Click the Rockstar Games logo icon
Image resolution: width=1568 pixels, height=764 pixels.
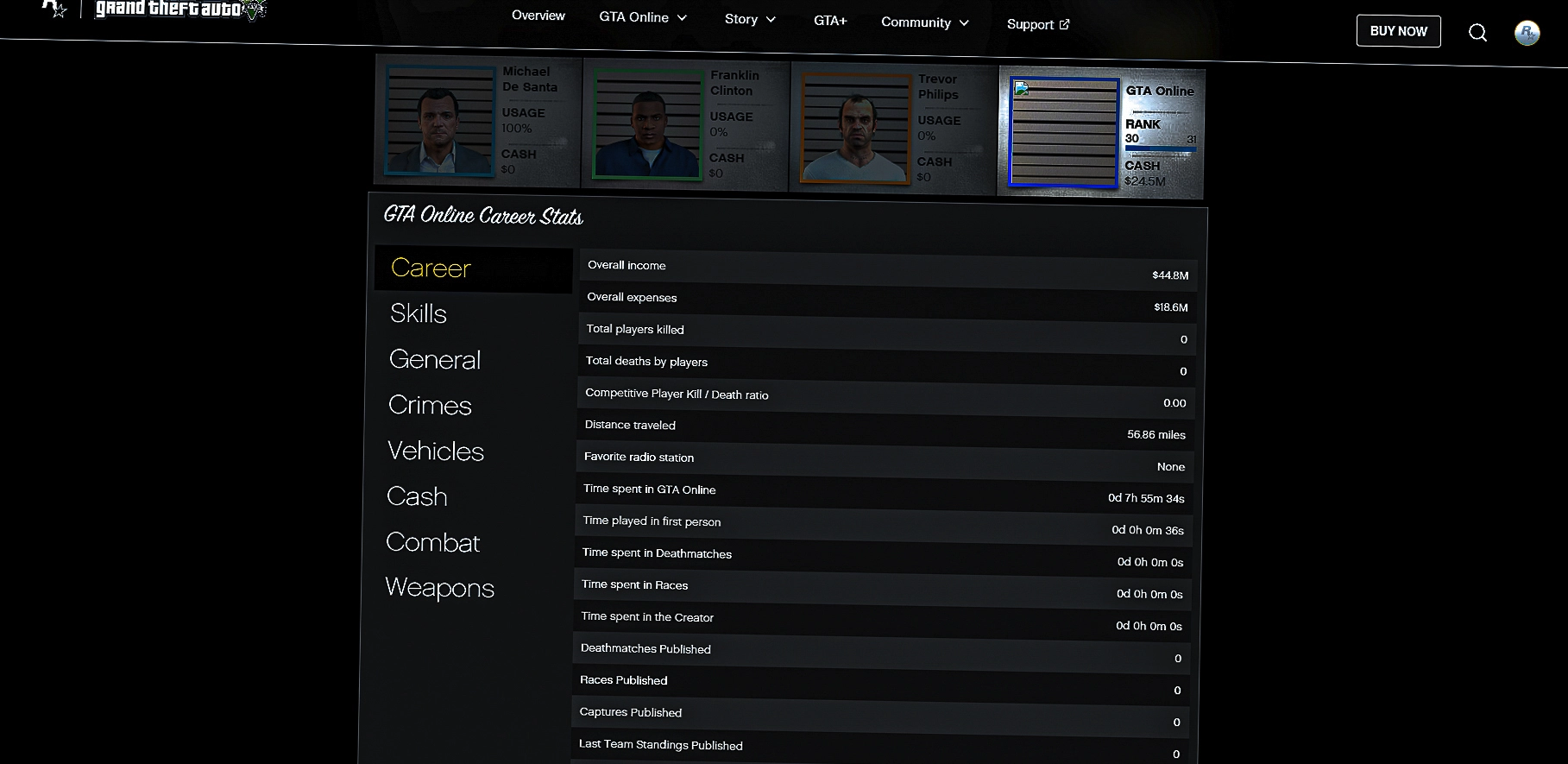point(54,9)
